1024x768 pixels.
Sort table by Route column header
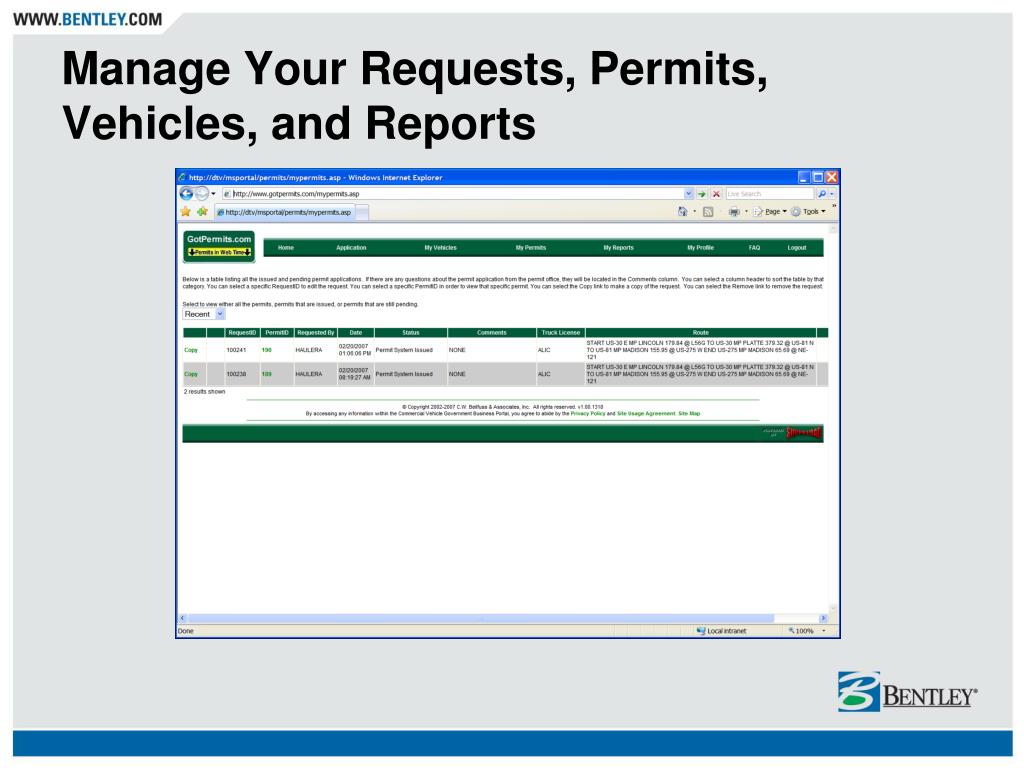(701, 332)
